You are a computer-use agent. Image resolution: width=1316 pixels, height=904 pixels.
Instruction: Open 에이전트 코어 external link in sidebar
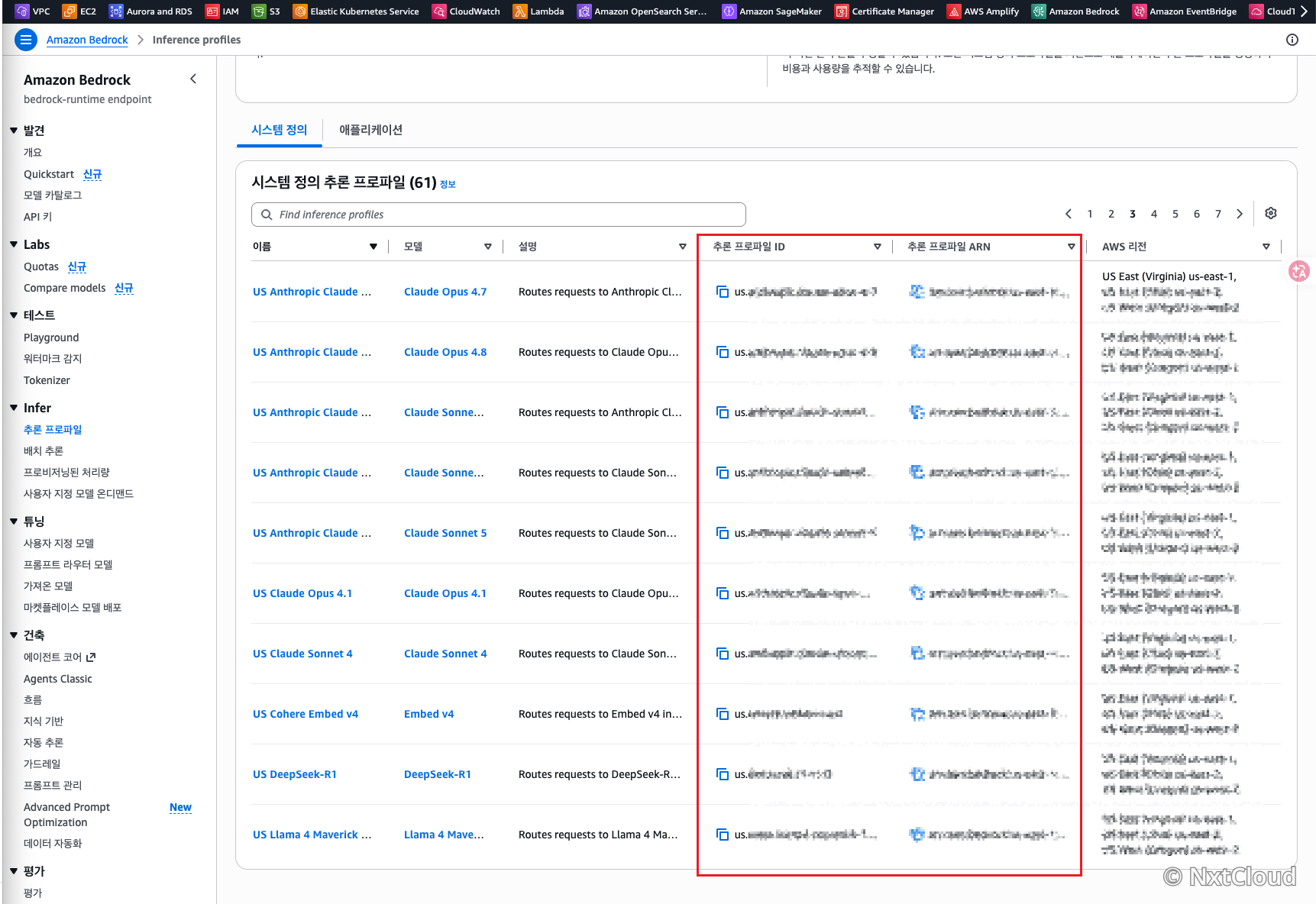point(60,657)
